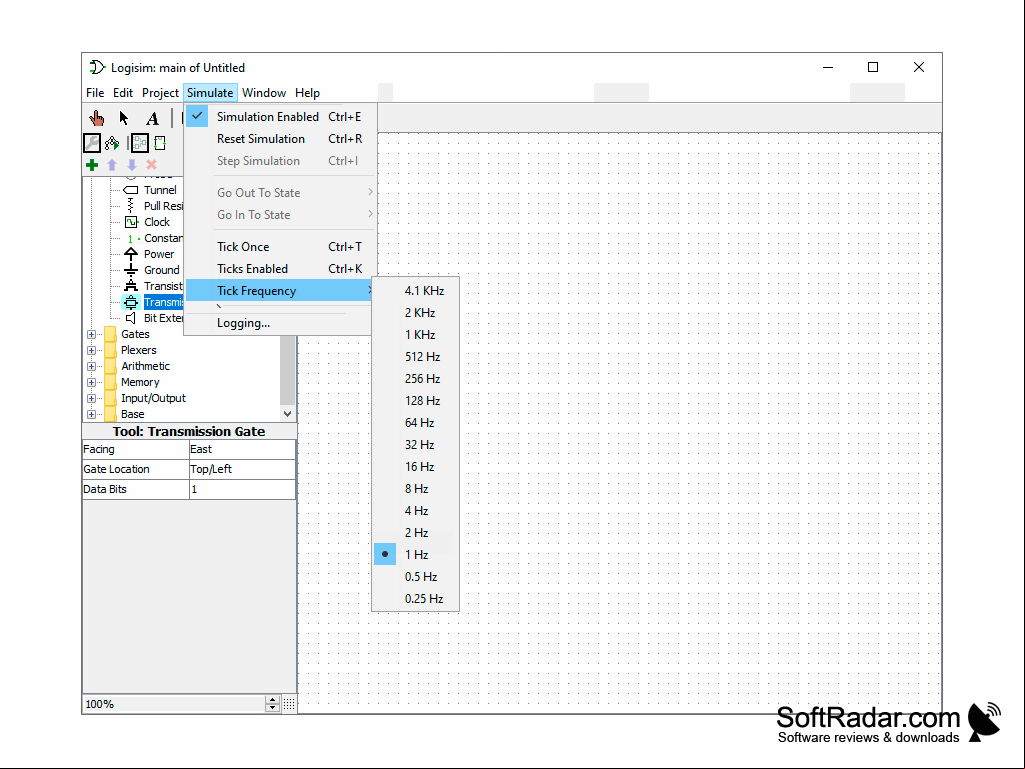Viewport: 1025px width, 769px height.
Task: Click the Memory folder label
Action: coord(140,383)
